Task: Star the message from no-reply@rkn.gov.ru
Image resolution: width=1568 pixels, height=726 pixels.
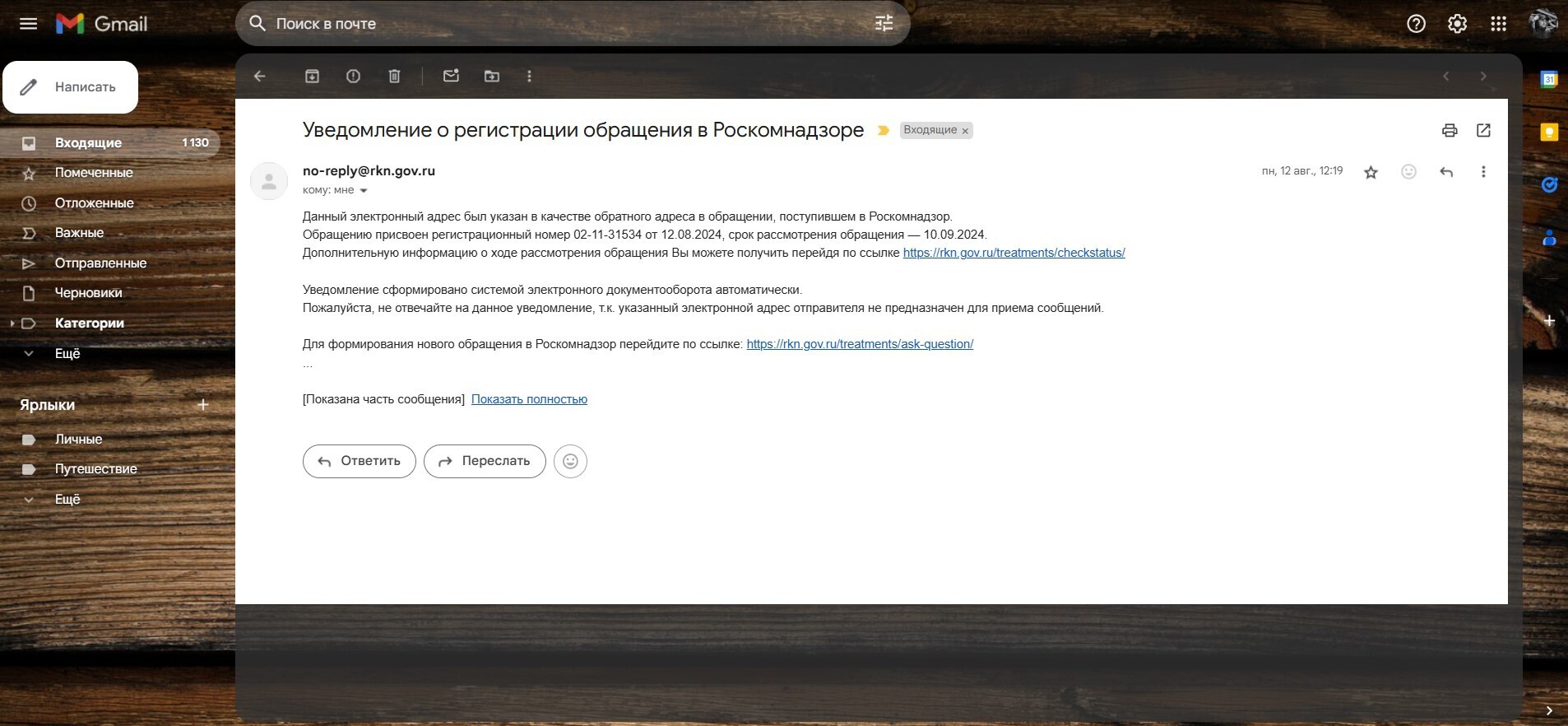Action: pyautogui.click(x=1371, y=172)
